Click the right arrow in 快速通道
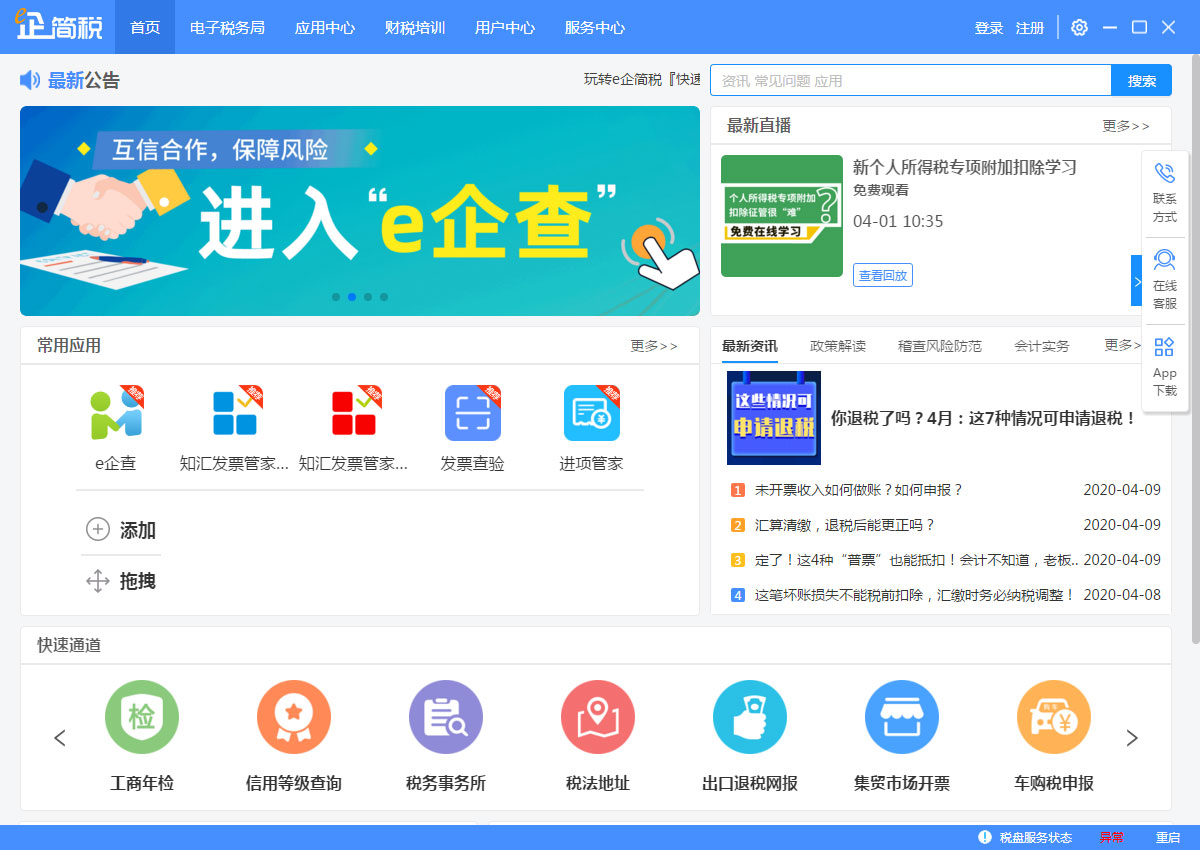 click(x=1133, y=738)
